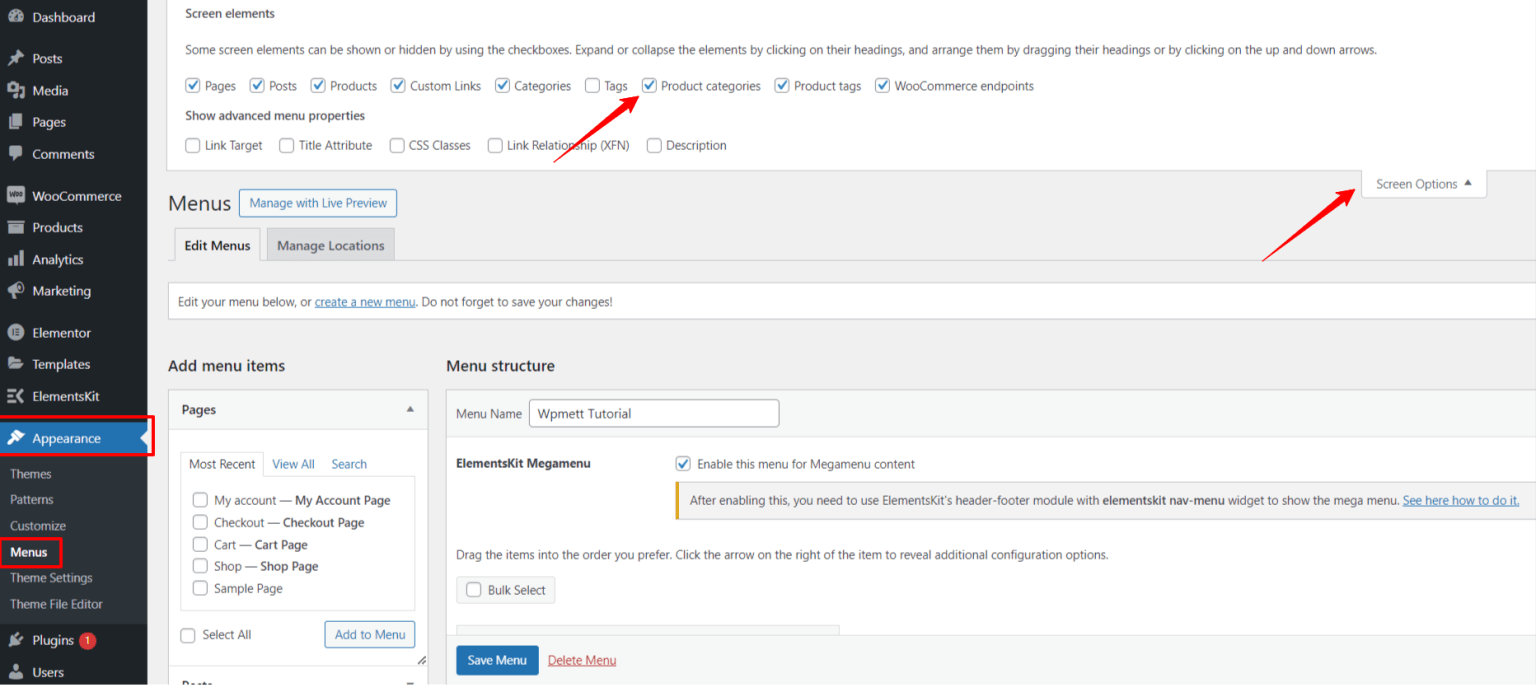Screen dimensions: 1536x692
Task: Collapse the Screen Options panel
Action: coord(1423,184)
